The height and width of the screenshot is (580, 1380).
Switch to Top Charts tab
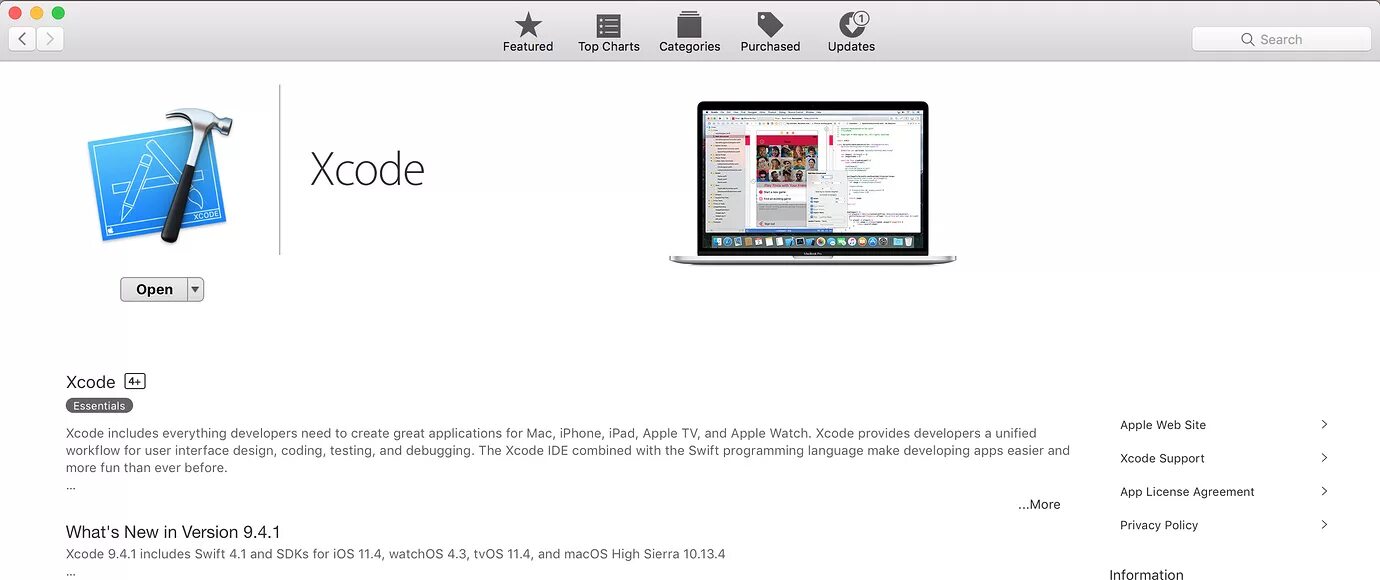pyautogui.click(x=608, y=32)
